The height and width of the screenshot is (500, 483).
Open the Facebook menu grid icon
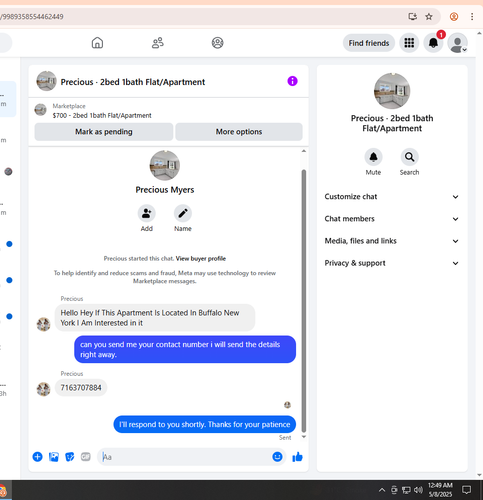[x=409, y=43]
